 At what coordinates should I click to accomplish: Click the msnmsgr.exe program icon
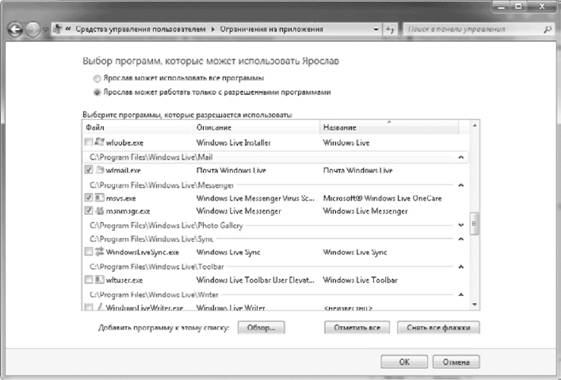99,211
